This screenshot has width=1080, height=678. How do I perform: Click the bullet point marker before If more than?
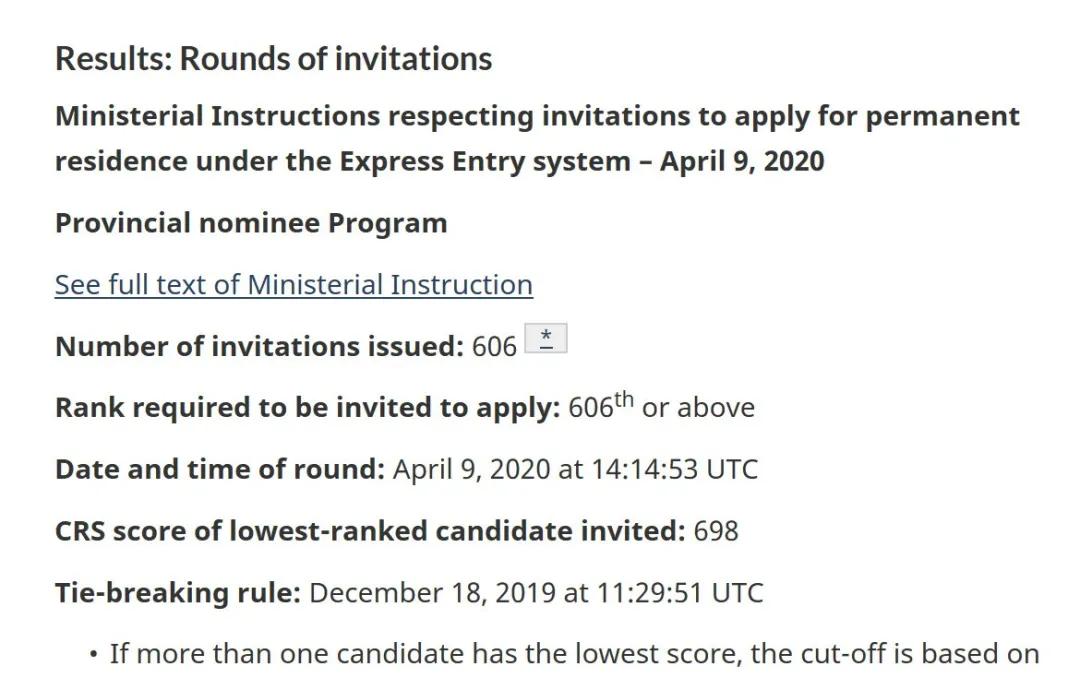94,655
